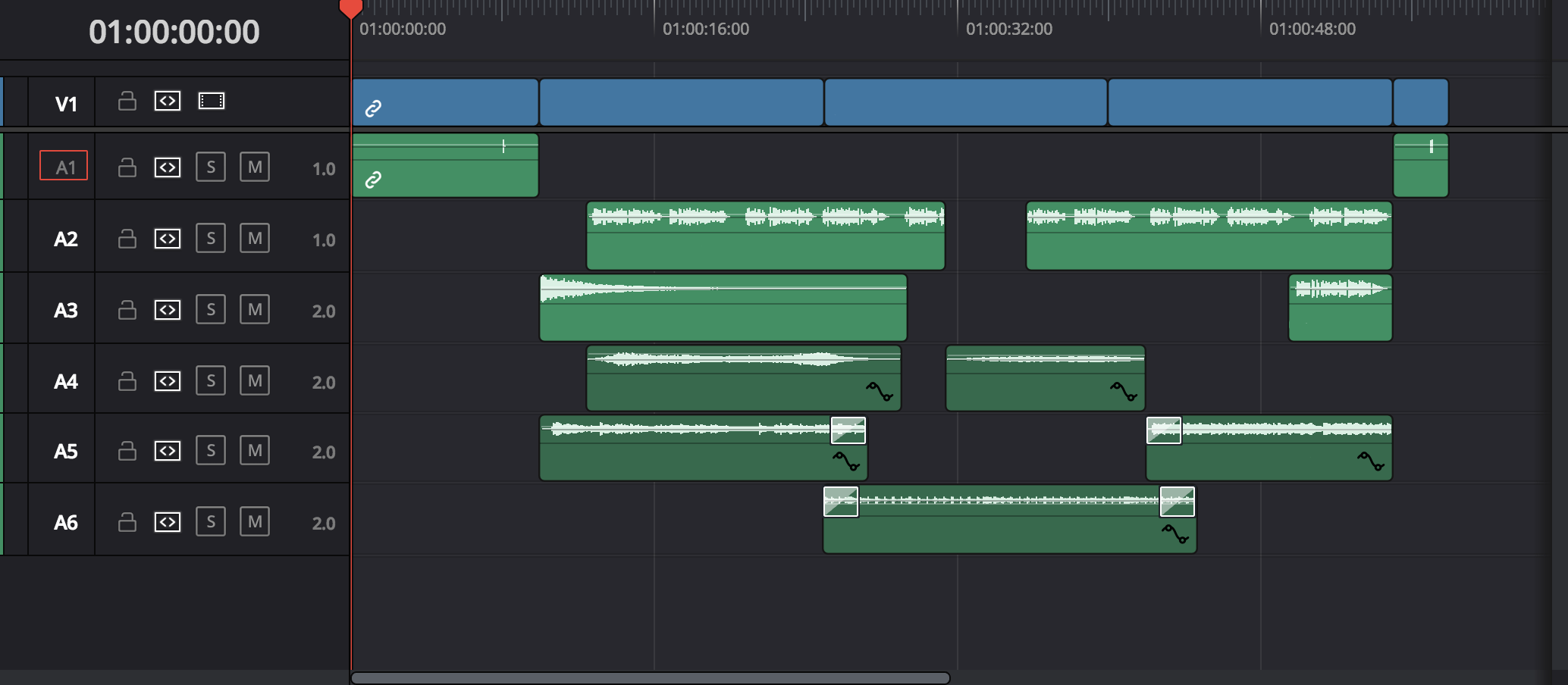Click the A4 track label
This screenshot has height=685, width=1568.
(66, 381)
